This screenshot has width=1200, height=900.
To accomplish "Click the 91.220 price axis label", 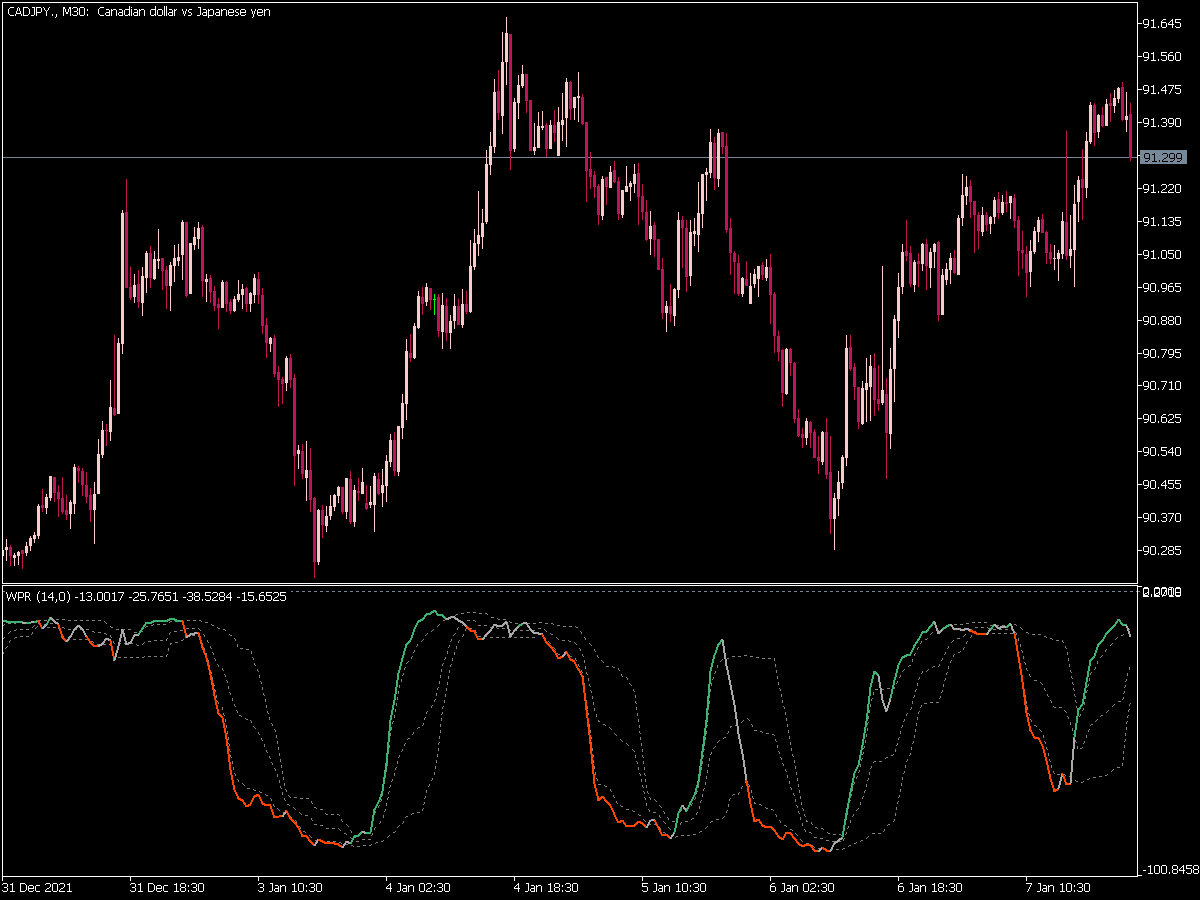I will coord(1162,188).
